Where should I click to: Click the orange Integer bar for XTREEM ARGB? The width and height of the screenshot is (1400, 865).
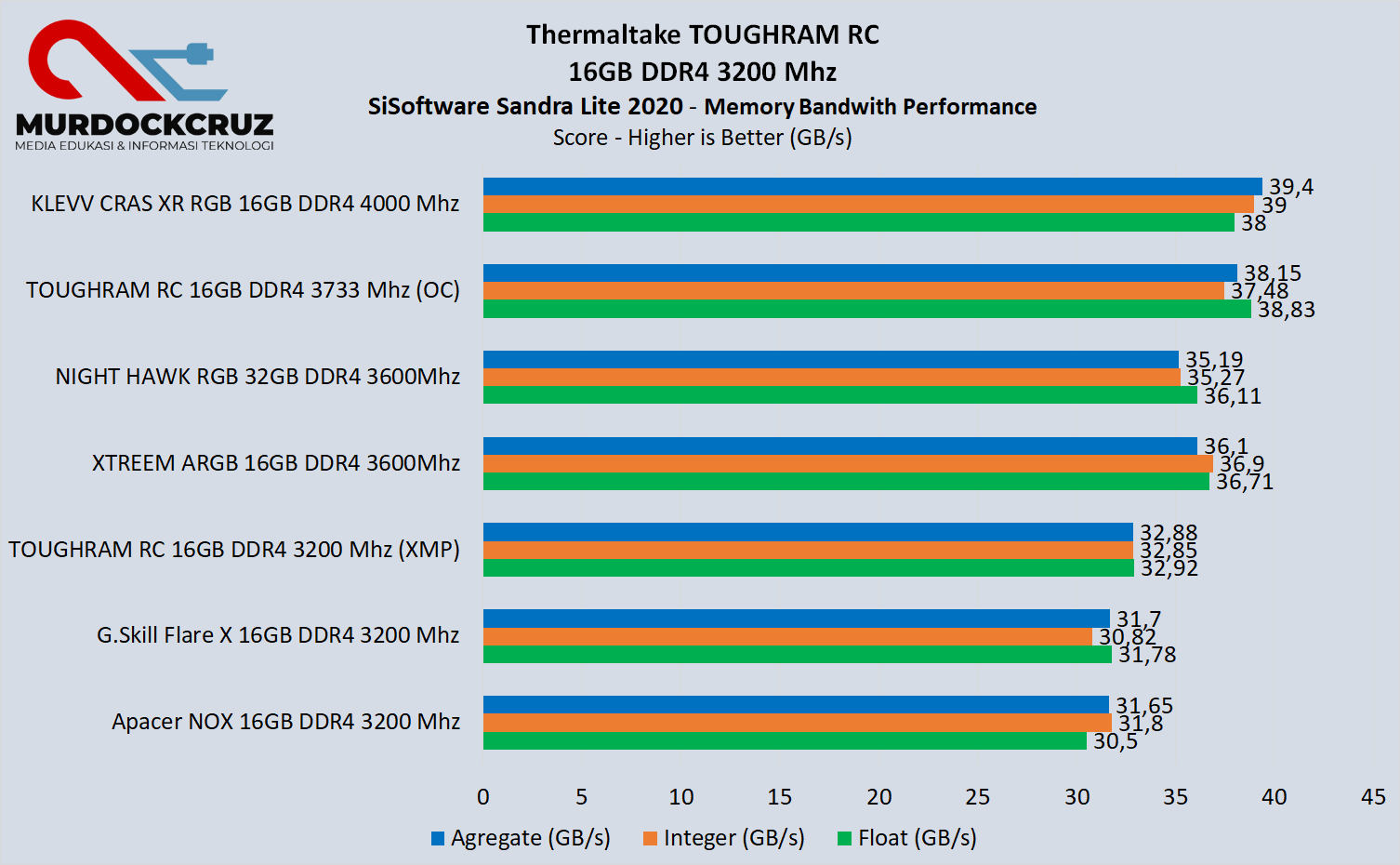848,464
